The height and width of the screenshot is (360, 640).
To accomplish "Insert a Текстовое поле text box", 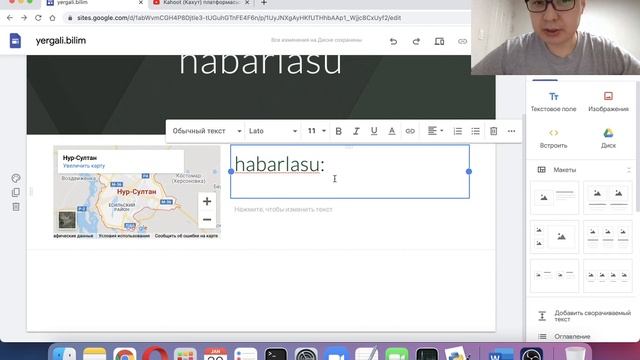I will pos(553,102).
